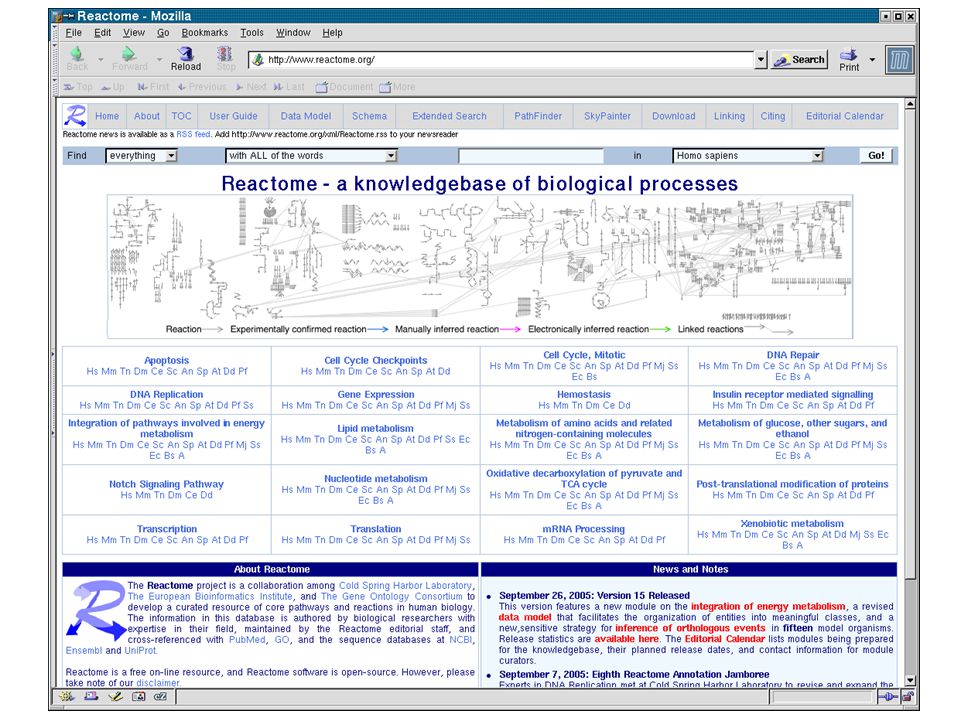Click the Back navigation icon
The image size is (960, 720).
pyautogui.click(x=77, y=58)
